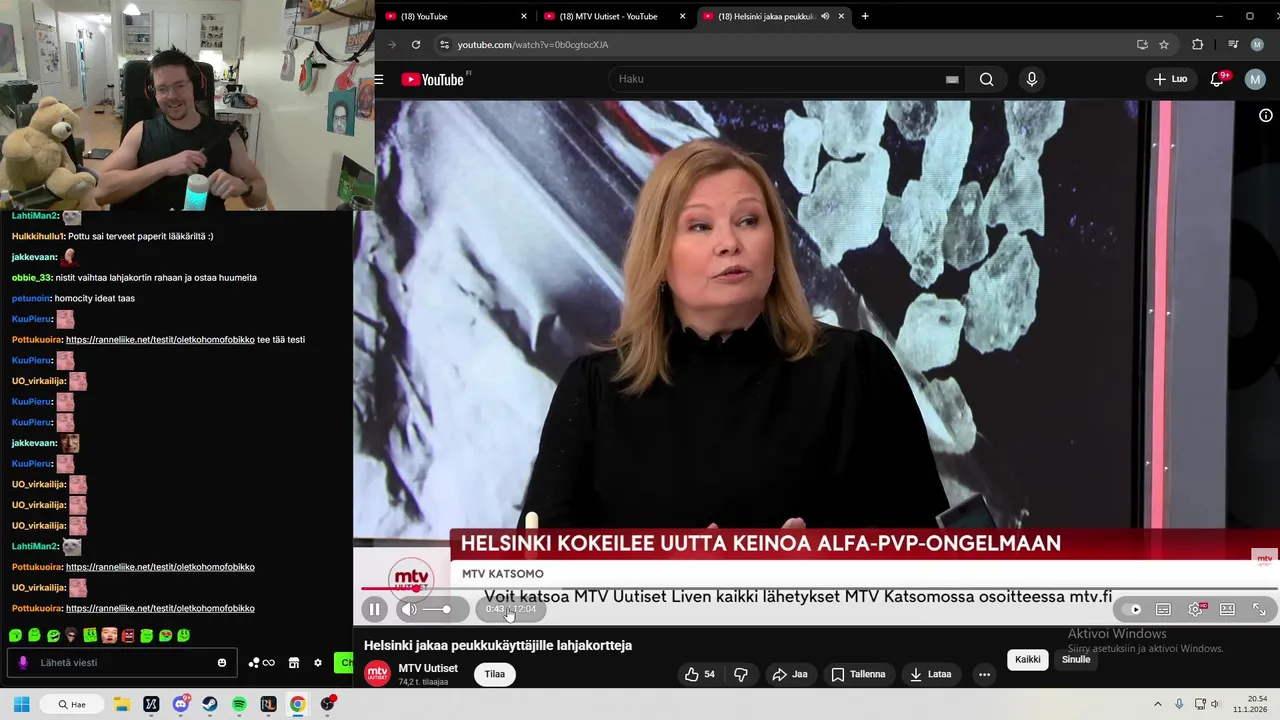The width and height of the screenshot is (1280, 720).
Task: Open the YouTube account avatar menu
Action: [x=1255, y=79]
